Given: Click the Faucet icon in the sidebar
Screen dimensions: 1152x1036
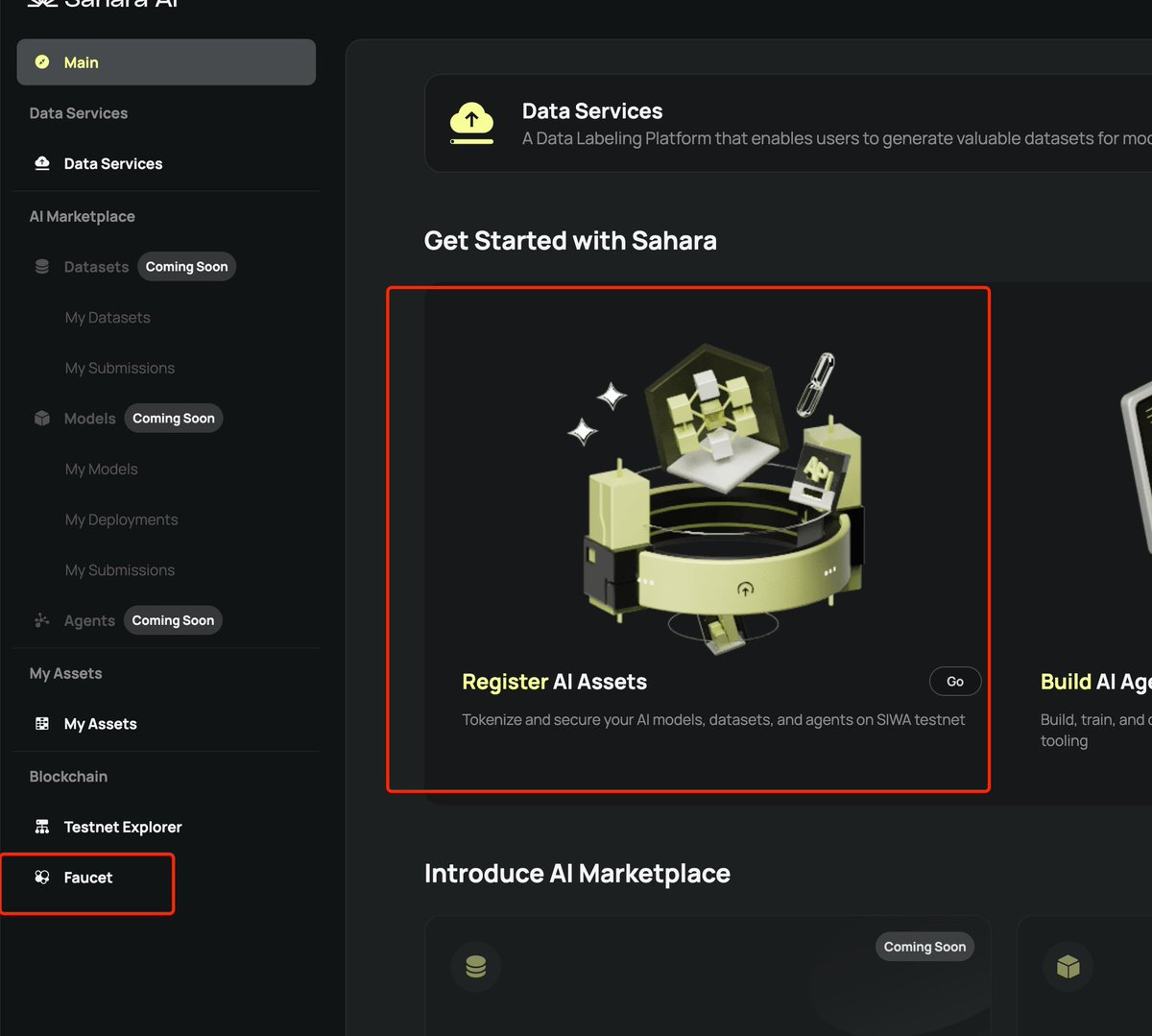Looking at the screenshot, I should tap(42, 878).
